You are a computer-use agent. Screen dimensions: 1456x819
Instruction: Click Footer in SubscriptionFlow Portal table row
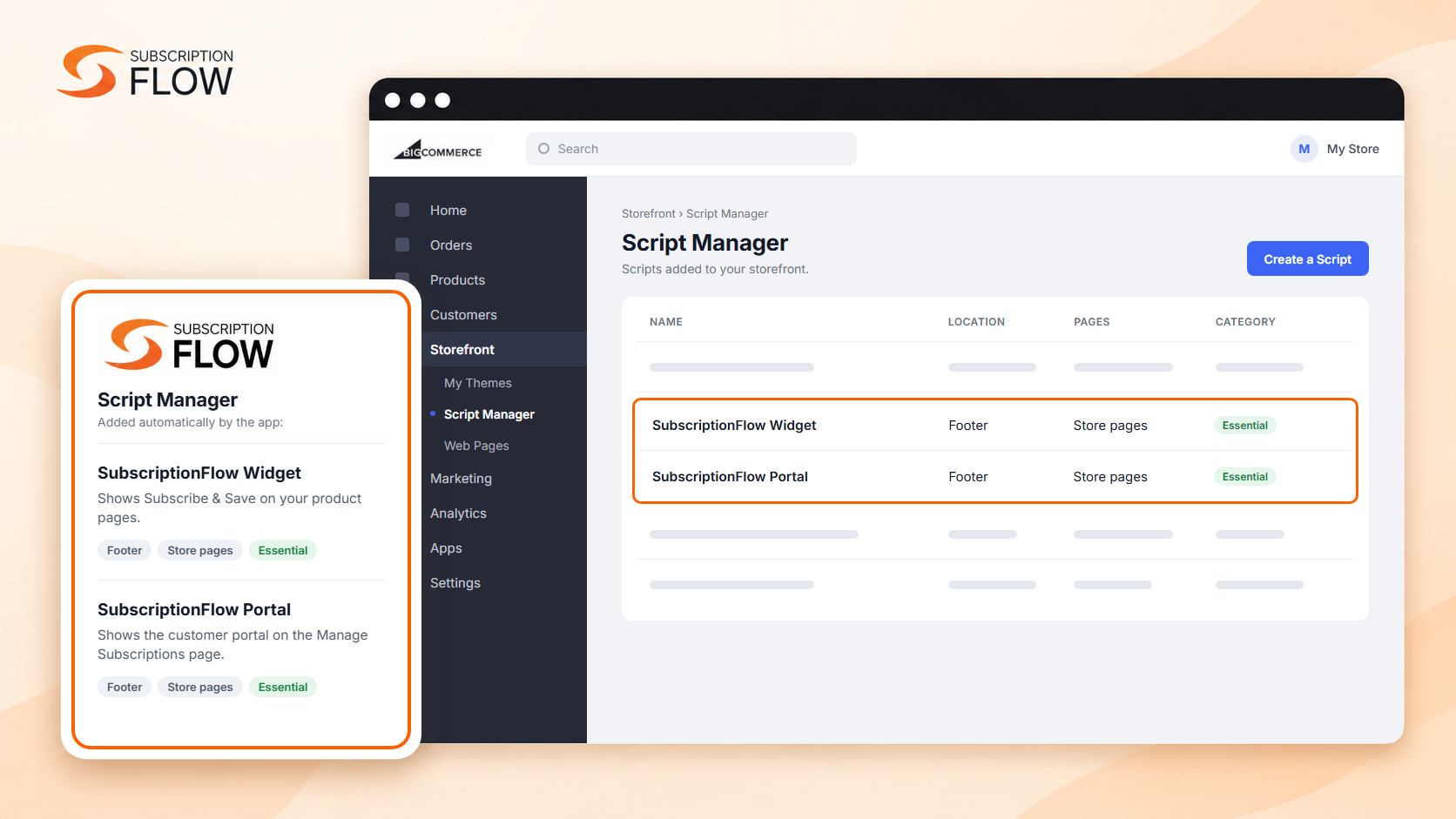tap(967, 477)
